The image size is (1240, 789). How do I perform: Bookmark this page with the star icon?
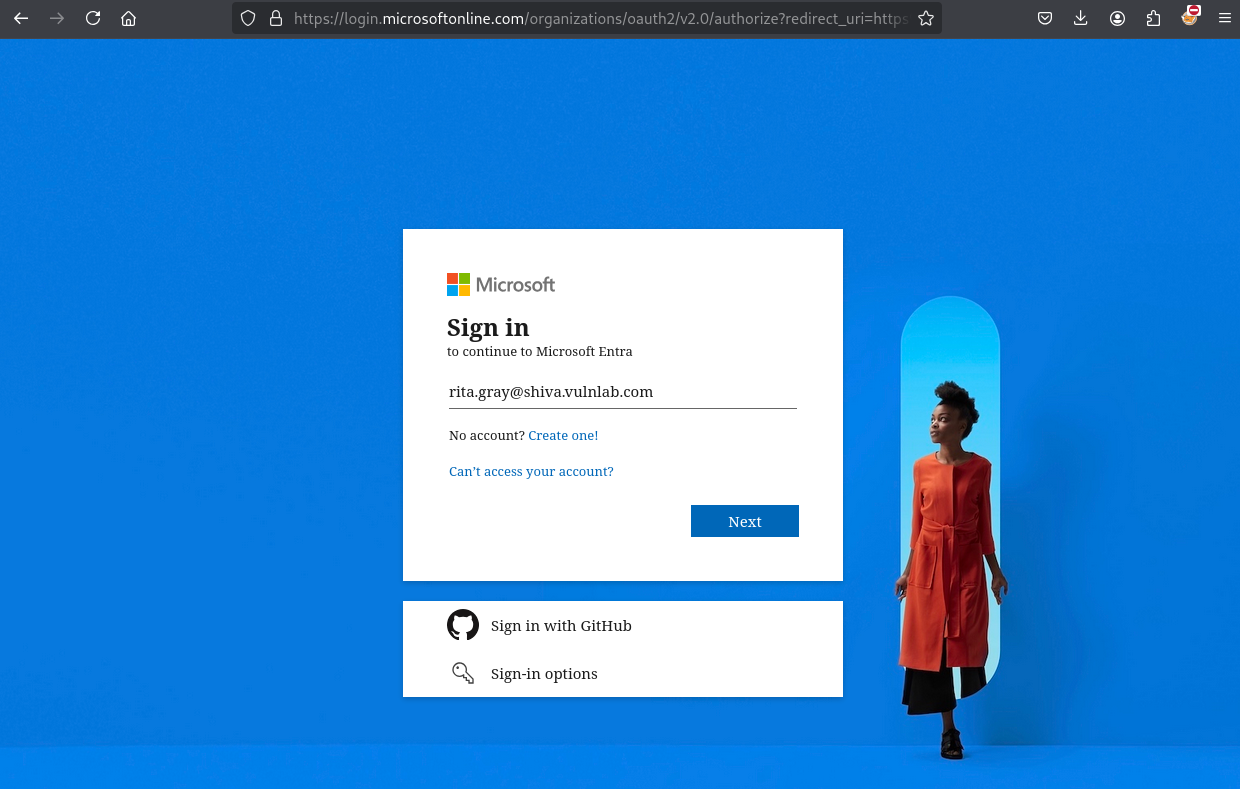pos(926,18)
